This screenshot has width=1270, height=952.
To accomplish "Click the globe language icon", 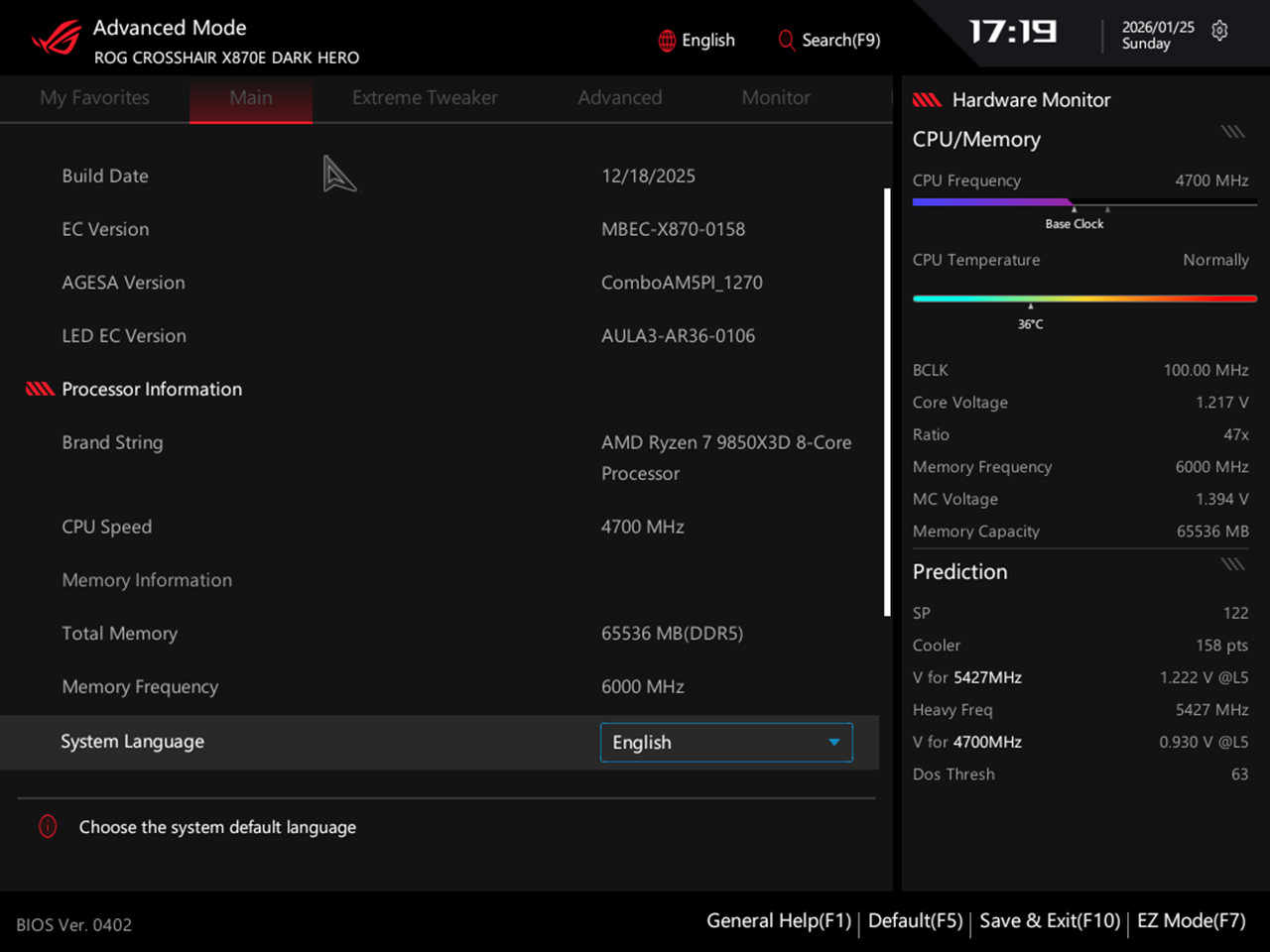I will pos(667,41).
